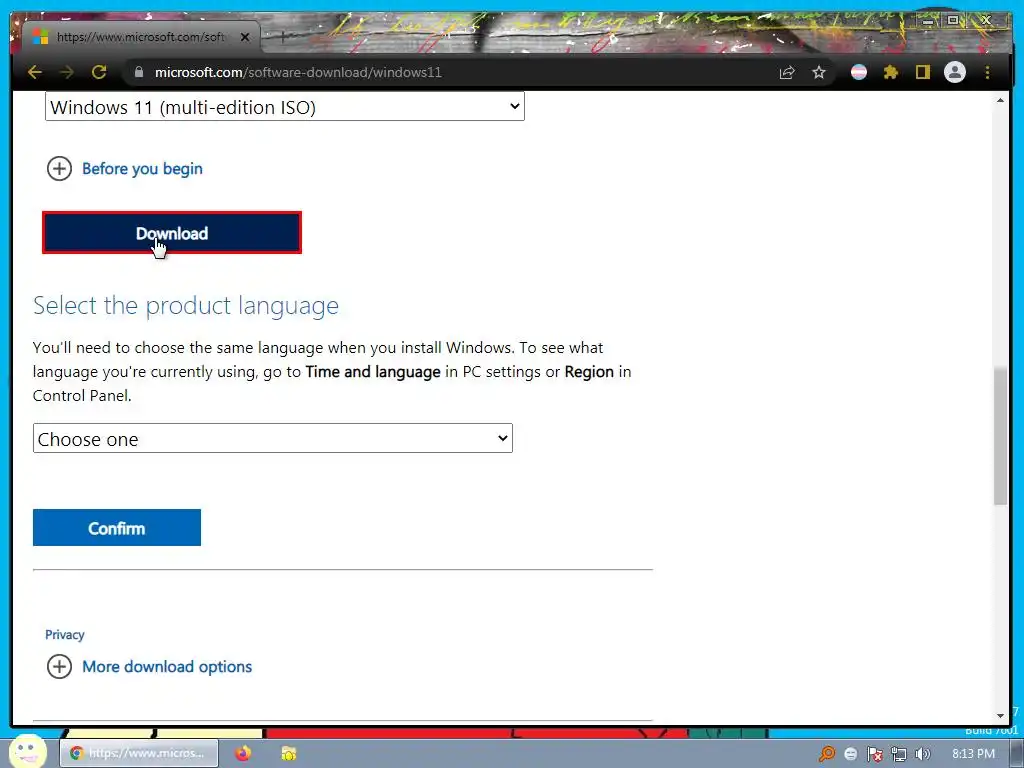
Task: Click the 8:13 PM clock
Action: coord(973,754)
